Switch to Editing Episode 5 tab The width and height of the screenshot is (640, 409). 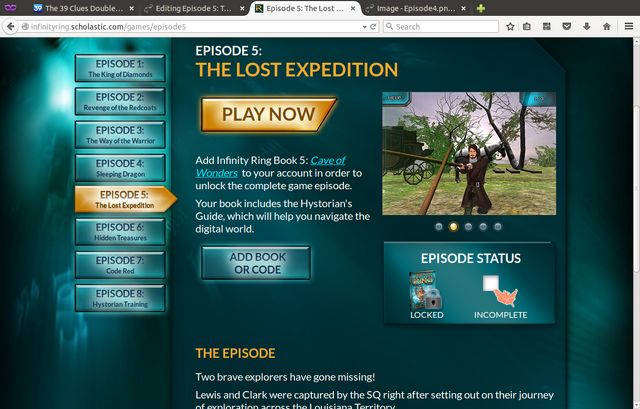(193, 8)
